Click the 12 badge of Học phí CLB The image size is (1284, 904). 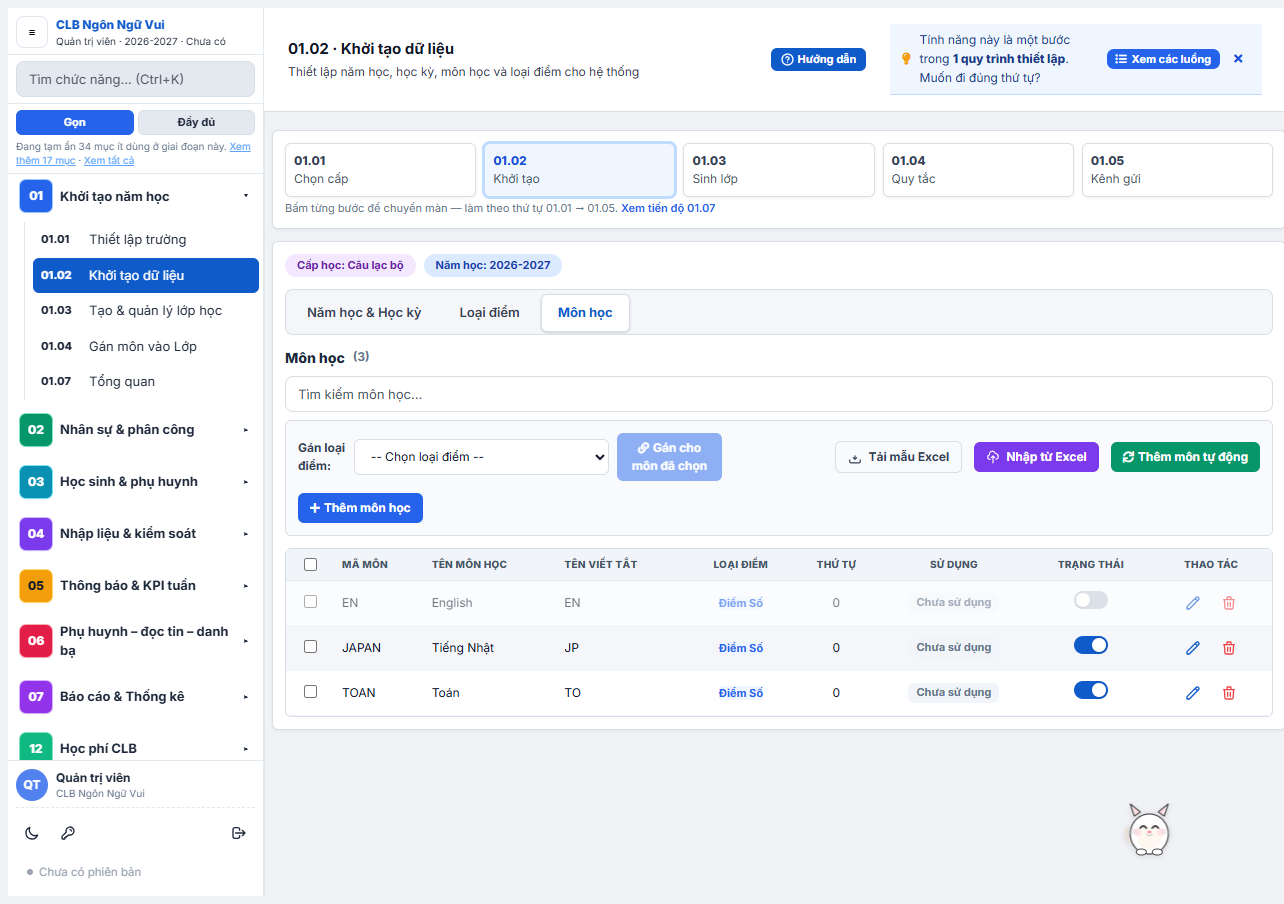36,746
